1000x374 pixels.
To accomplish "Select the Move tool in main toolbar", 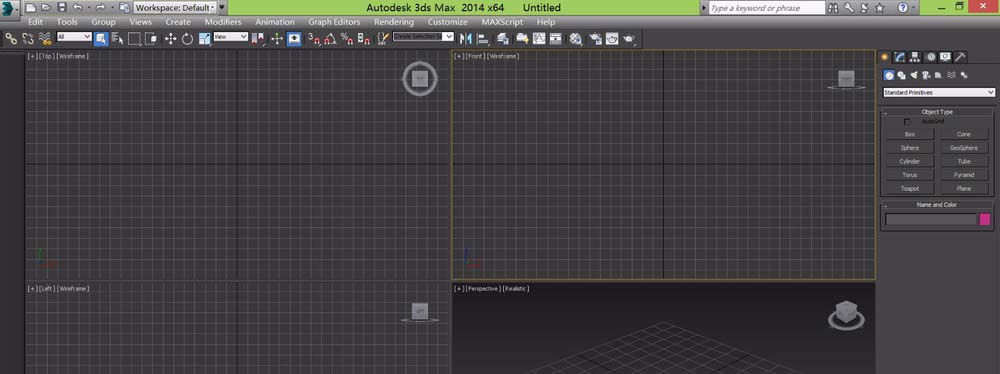I will tap(170, 39).
